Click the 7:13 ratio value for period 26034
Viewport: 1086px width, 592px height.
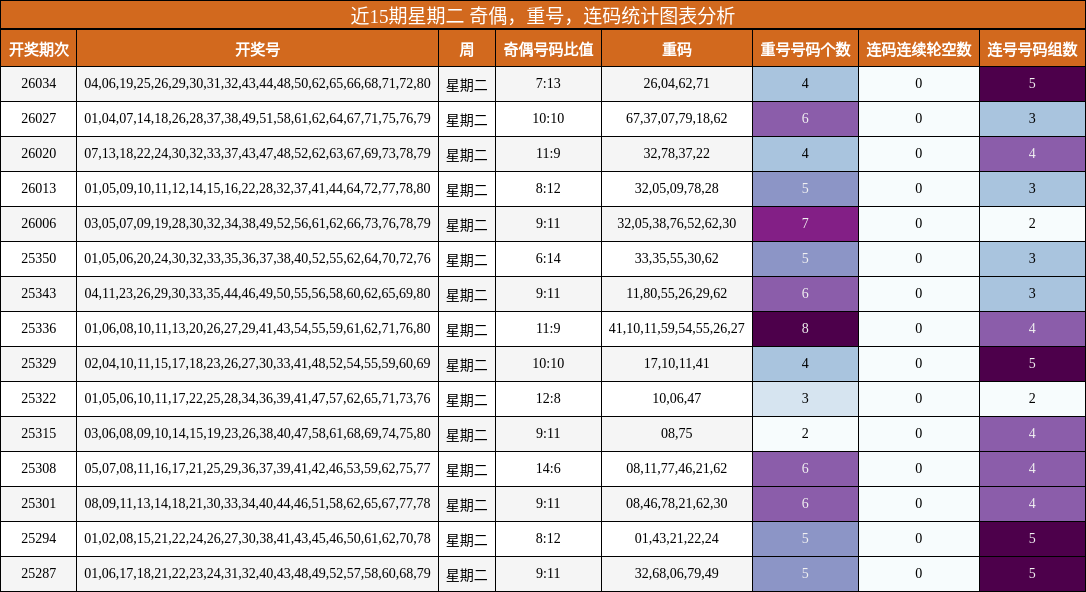(x=549, y=85)
